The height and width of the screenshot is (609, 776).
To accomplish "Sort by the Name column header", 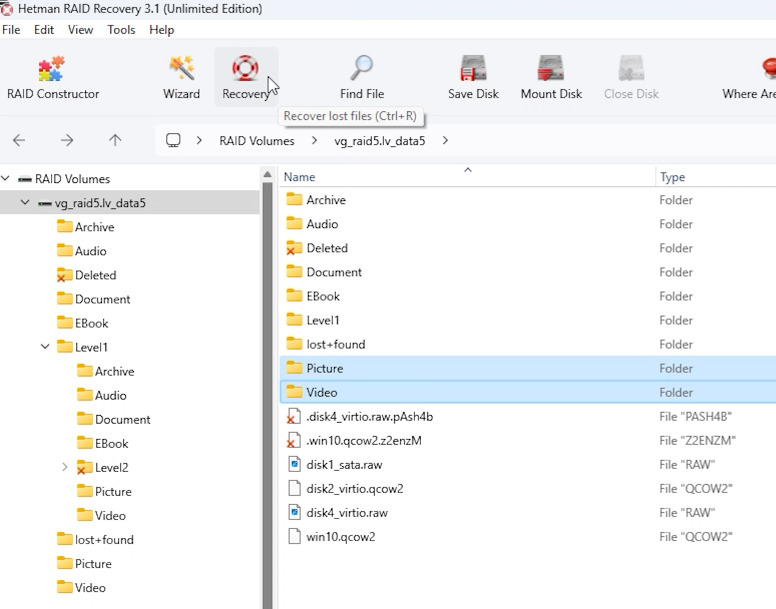I will coord(467,177).
